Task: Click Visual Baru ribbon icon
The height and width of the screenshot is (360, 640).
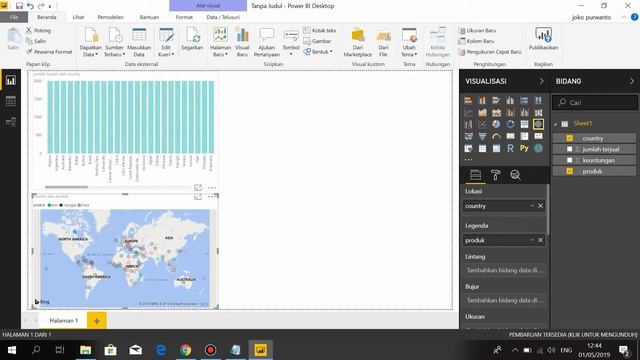Action: coord(242,42)
